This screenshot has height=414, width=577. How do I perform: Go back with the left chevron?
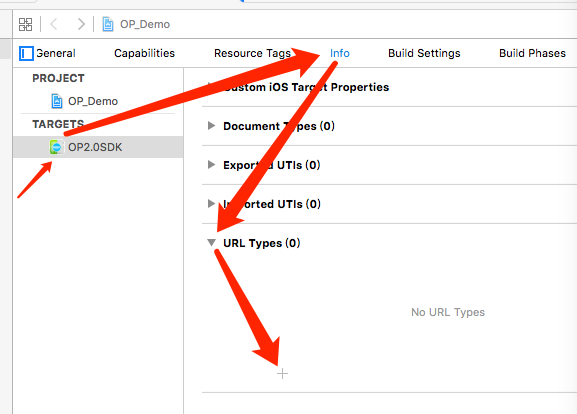[54, 24]
